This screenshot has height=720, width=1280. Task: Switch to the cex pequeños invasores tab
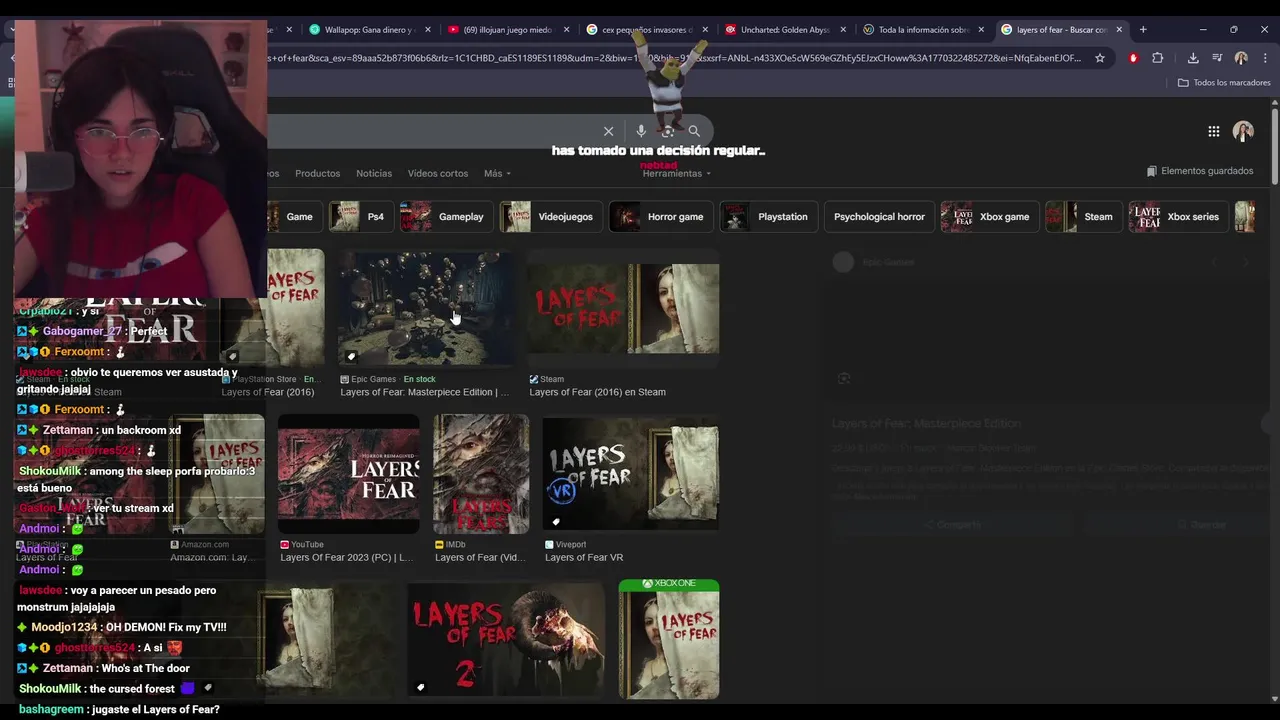[x=646, y=30]
